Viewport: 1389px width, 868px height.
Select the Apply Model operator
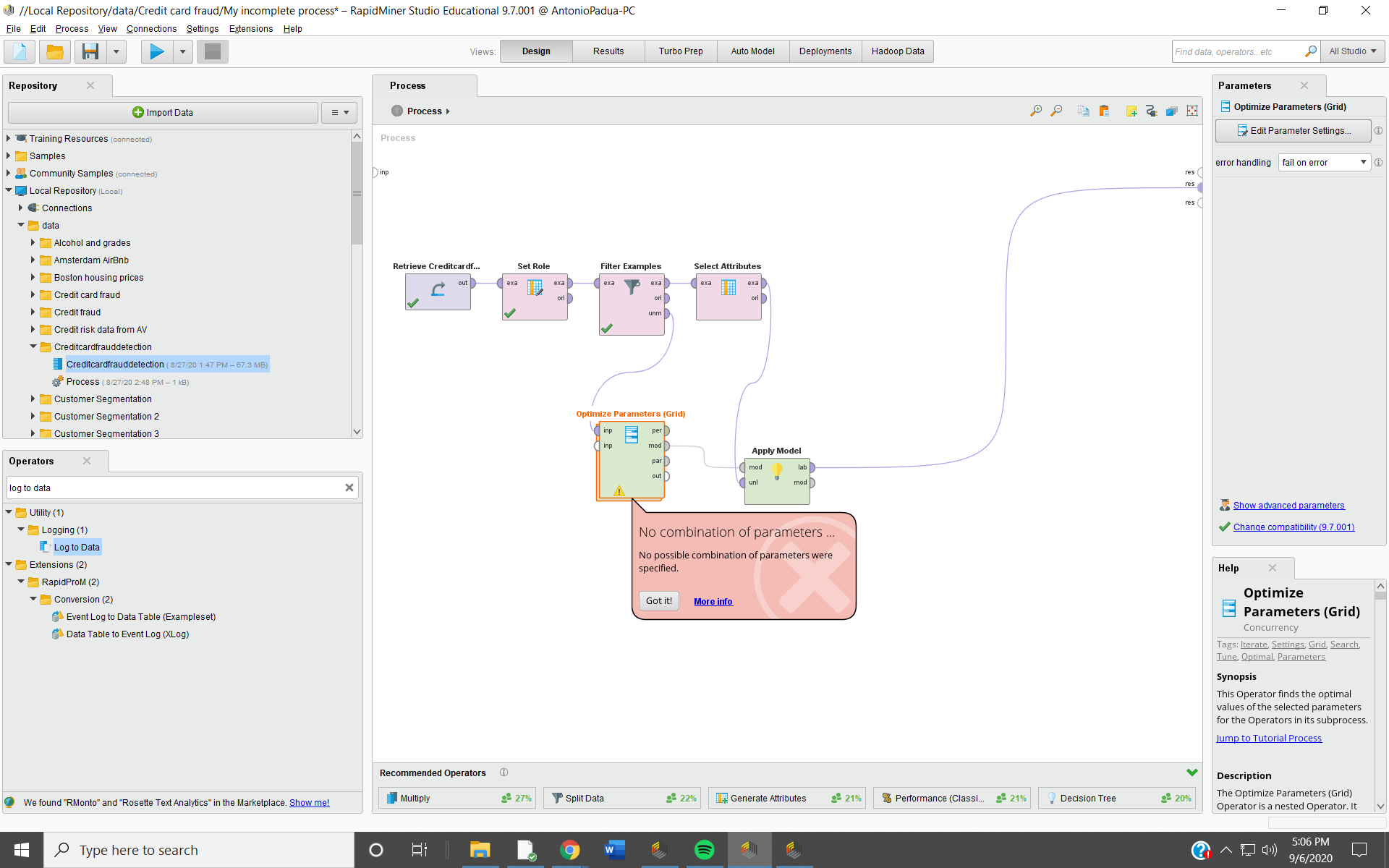point(777,481)
